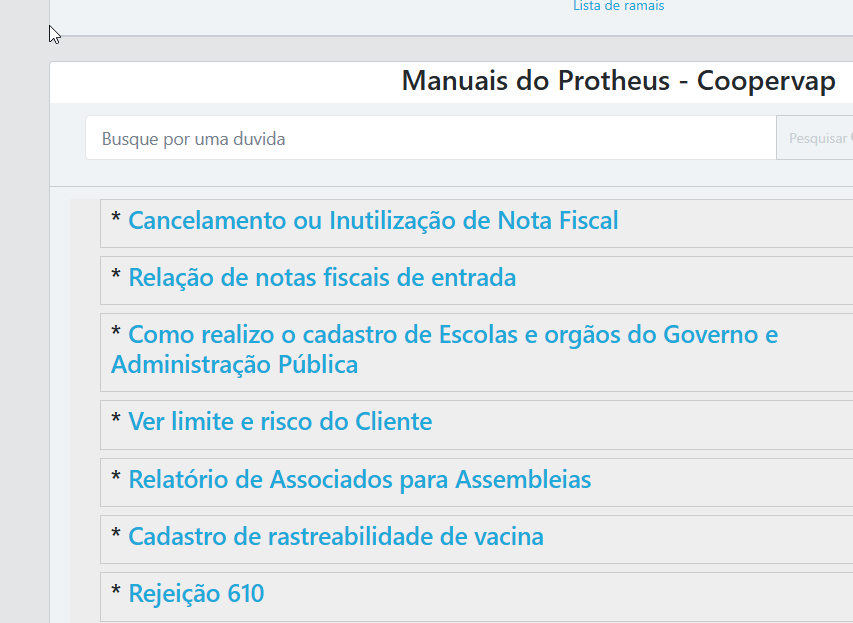The image size is (853, 623).
Task: Click the "Manuais do Protheus - Coopervap" heading
Action: coord(617,80)
